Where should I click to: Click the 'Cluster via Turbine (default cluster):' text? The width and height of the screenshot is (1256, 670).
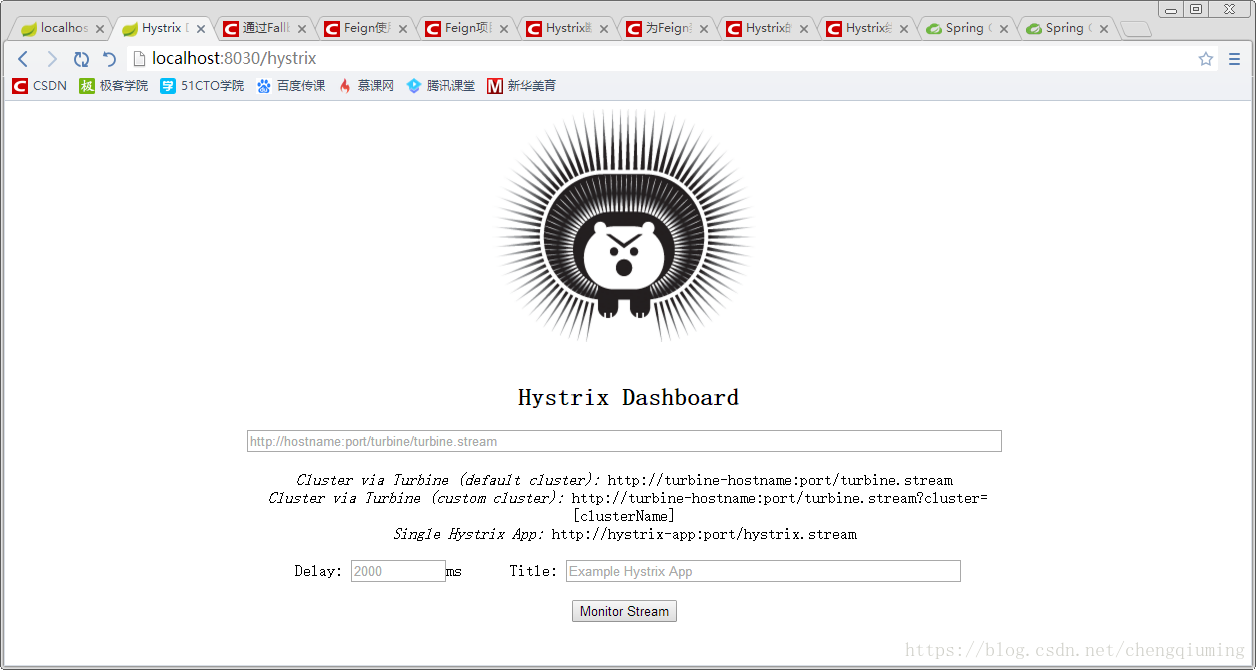coord(448,480)
